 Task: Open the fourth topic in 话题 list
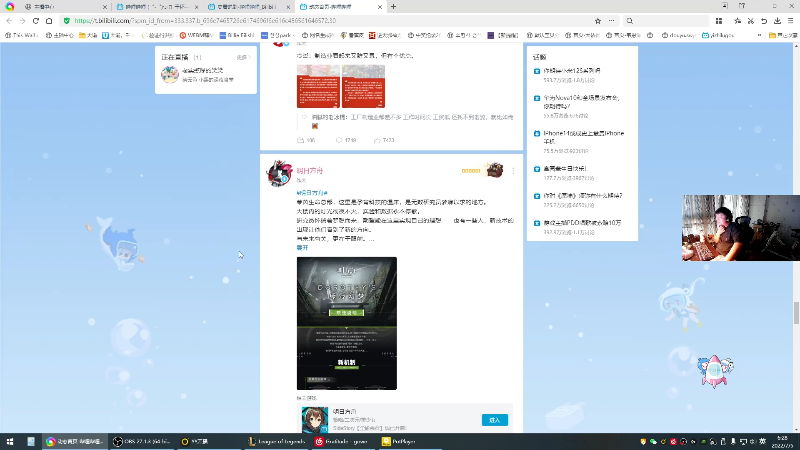click(x=565, y=168)
